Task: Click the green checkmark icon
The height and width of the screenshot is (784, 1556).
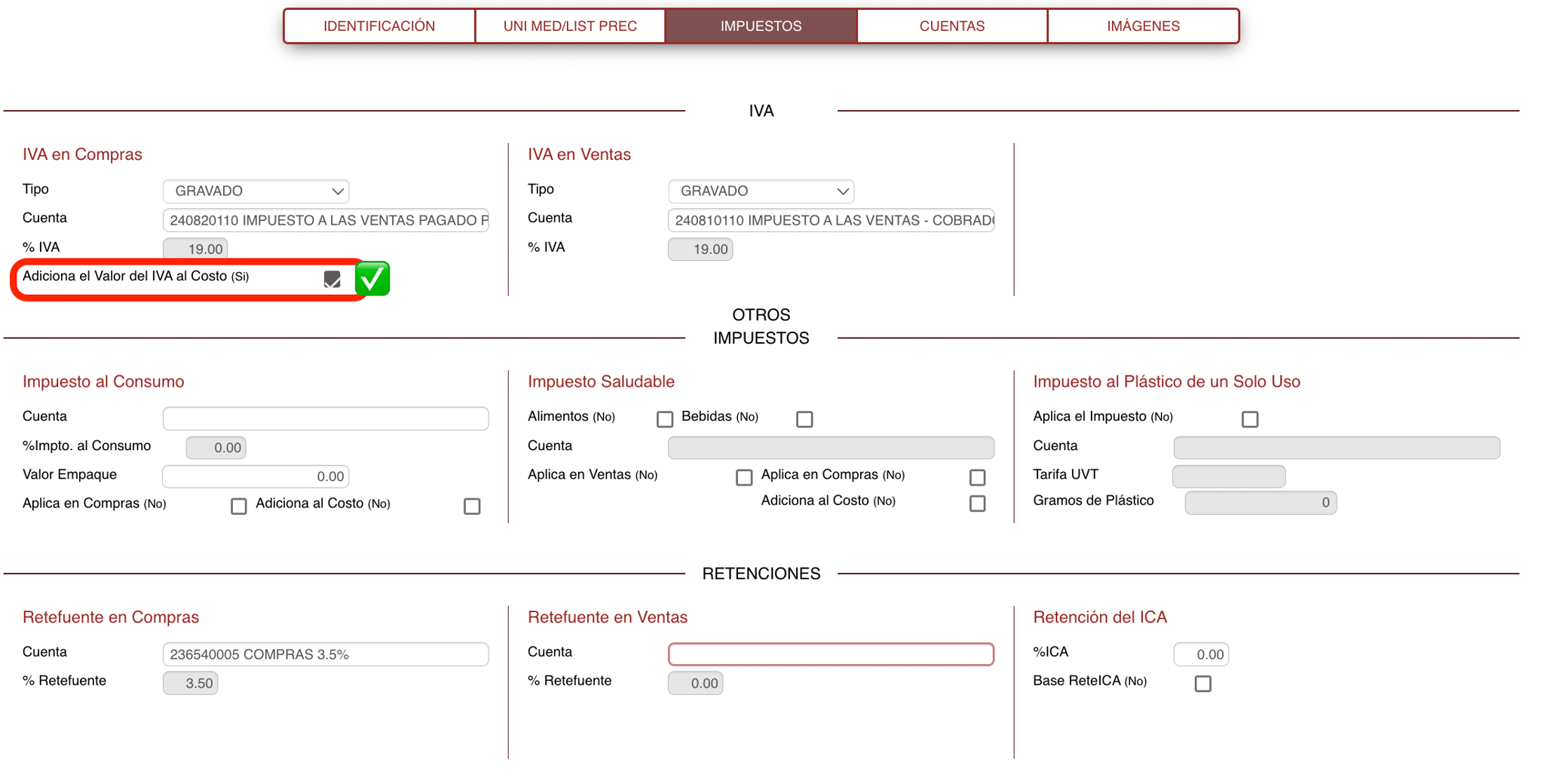Action: pos(372,279)
